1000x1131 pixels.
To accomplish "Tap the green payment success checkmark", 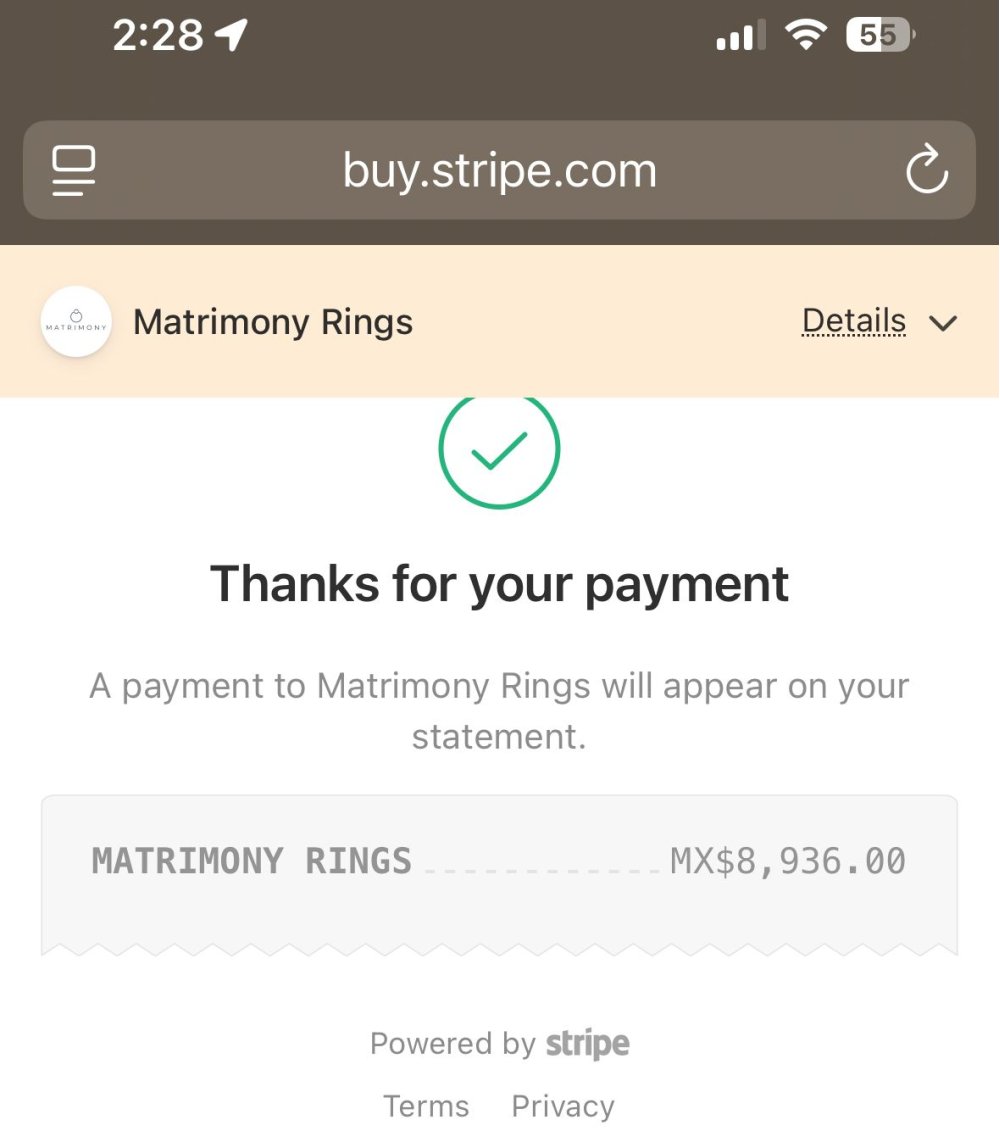I will pyautogui.click(x=499, y=449).
